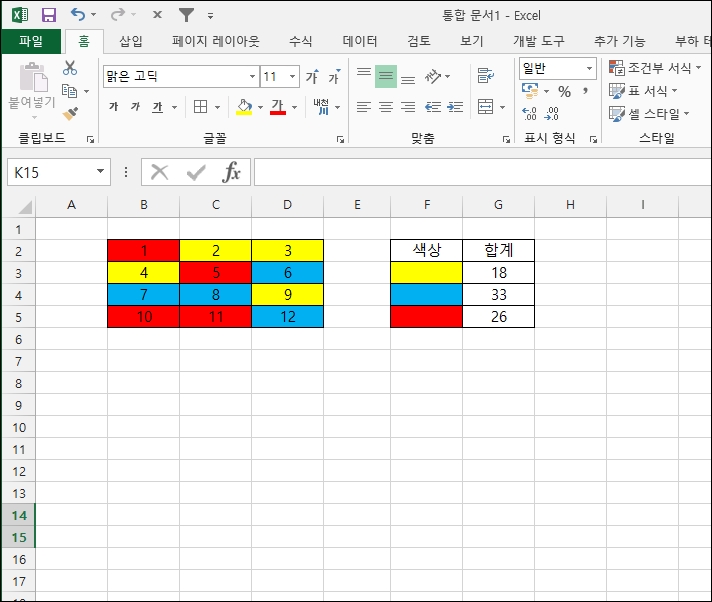Screen dimensions: 712x602
Task: Align text right
Action: point(408,107)
